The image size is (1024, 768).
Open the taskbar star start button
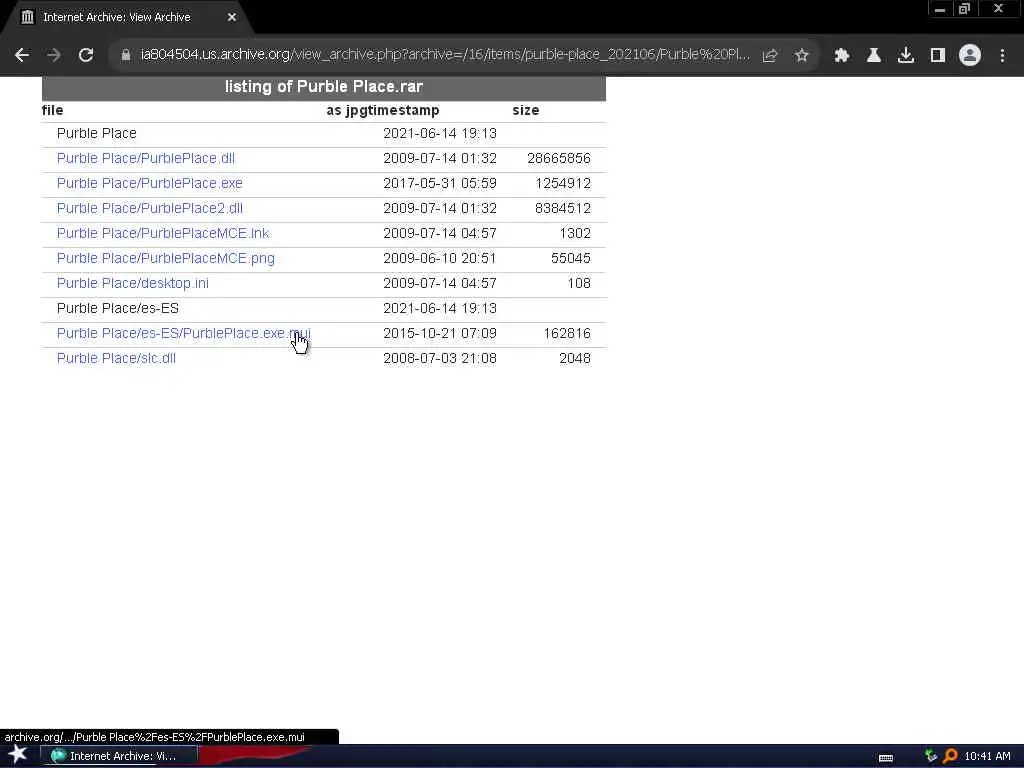coord(18,755)
